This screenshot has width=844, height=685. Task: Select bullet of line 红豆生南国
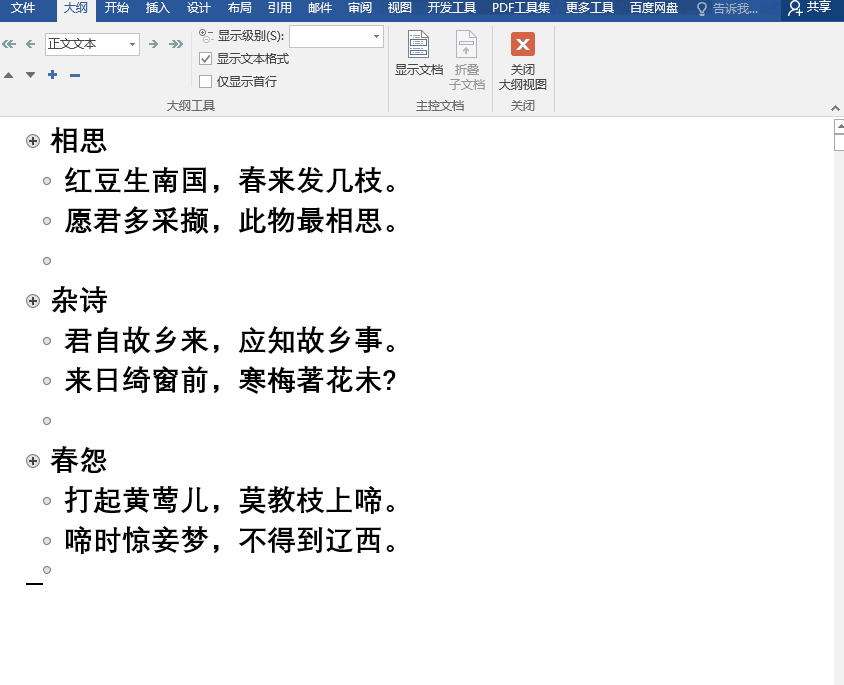[x=47, y=181]
